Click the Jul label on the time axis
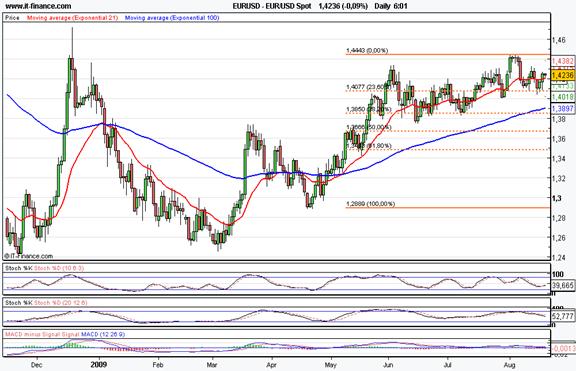This screenshot has height=371, width=576. 447,365
